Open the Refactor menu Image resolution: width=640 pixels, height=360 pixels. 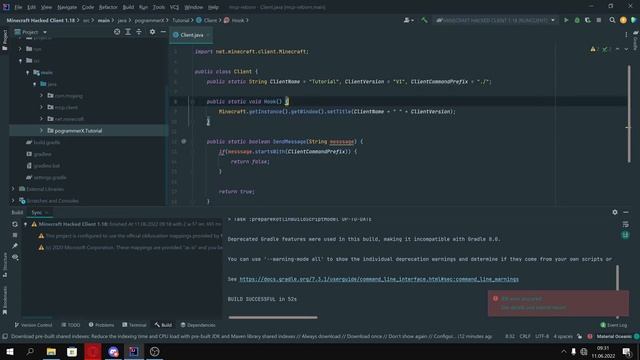click(108, 7)
